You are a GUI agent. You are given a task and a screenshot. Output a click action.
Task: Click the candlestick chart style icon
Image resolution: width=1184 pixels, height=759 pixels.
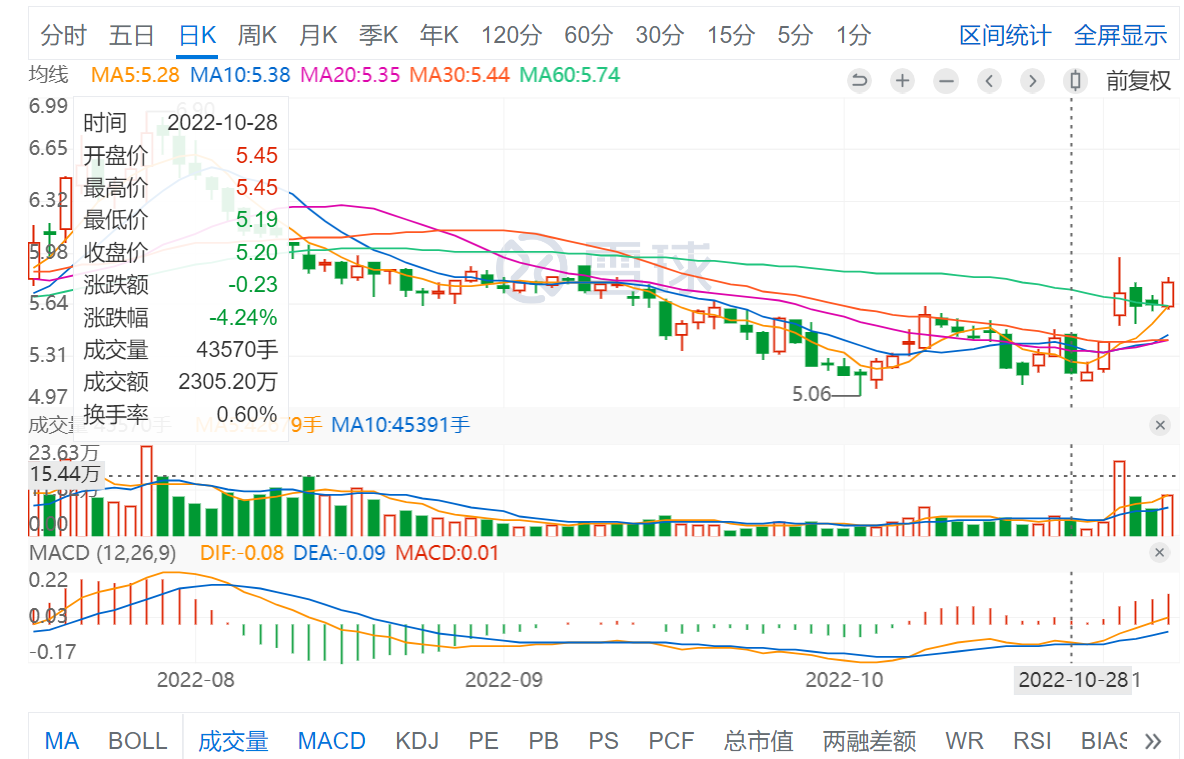point(1076,81)
